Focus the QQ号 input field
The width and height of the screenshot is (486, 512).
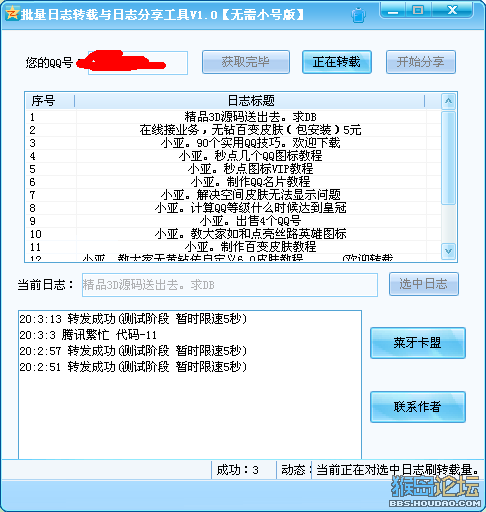[x=138, y=63]
